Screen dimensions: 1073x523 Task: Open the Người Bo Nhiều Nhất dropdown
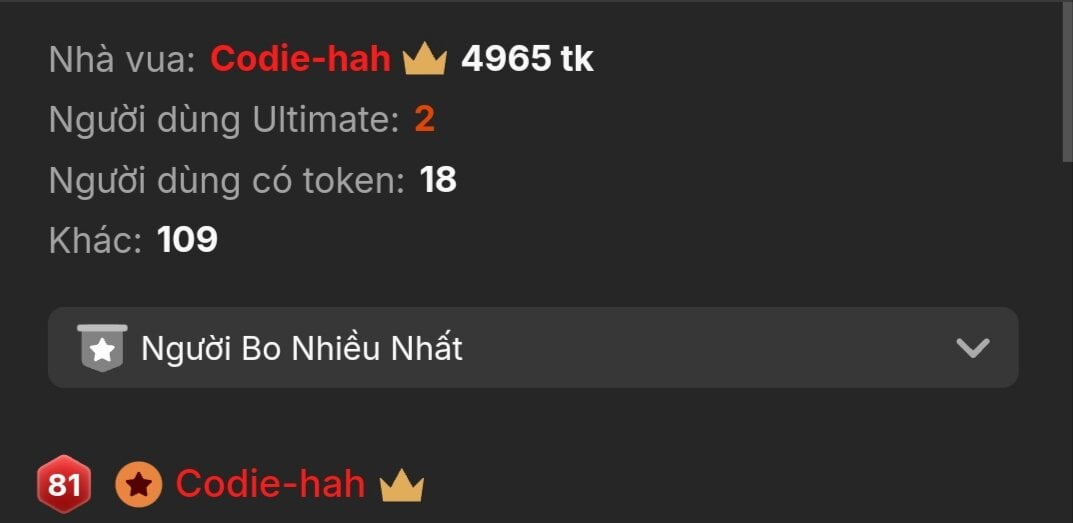click(533, 347)
